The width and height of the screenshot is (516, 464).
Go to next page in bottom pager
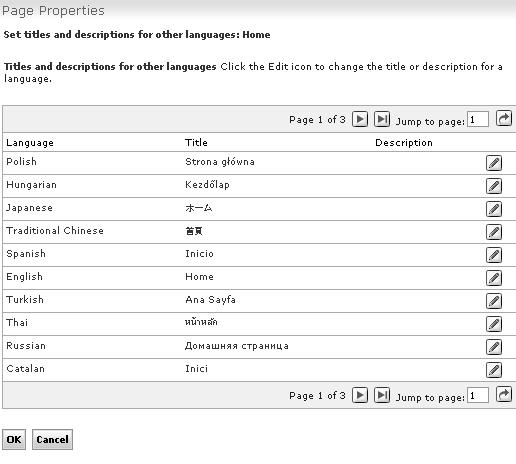pyautogui.click(x=360, y=395)
